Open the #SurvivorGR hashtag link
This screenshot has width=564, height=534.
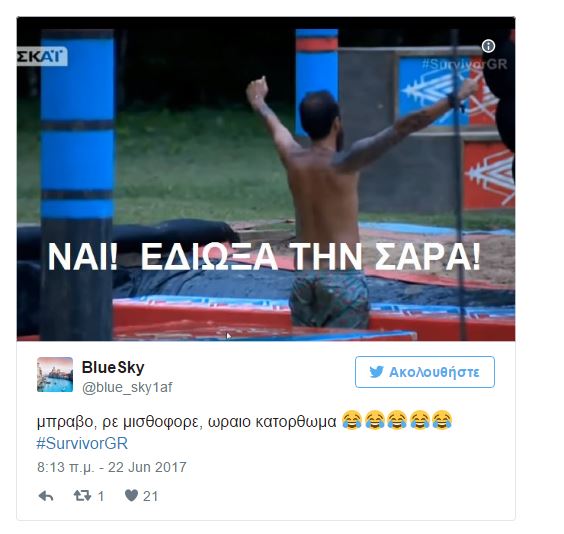point(82,443)
